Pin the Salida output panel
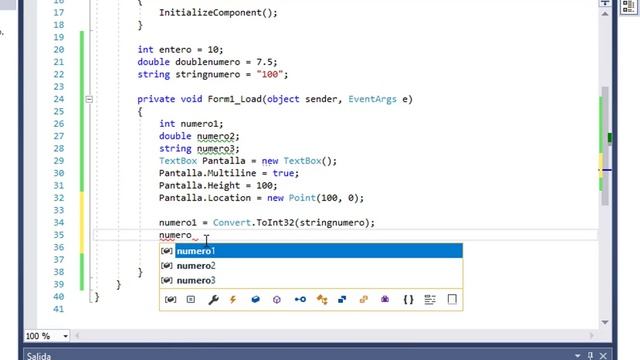This screenshot has width=640, height=360. tap(590, 356)
